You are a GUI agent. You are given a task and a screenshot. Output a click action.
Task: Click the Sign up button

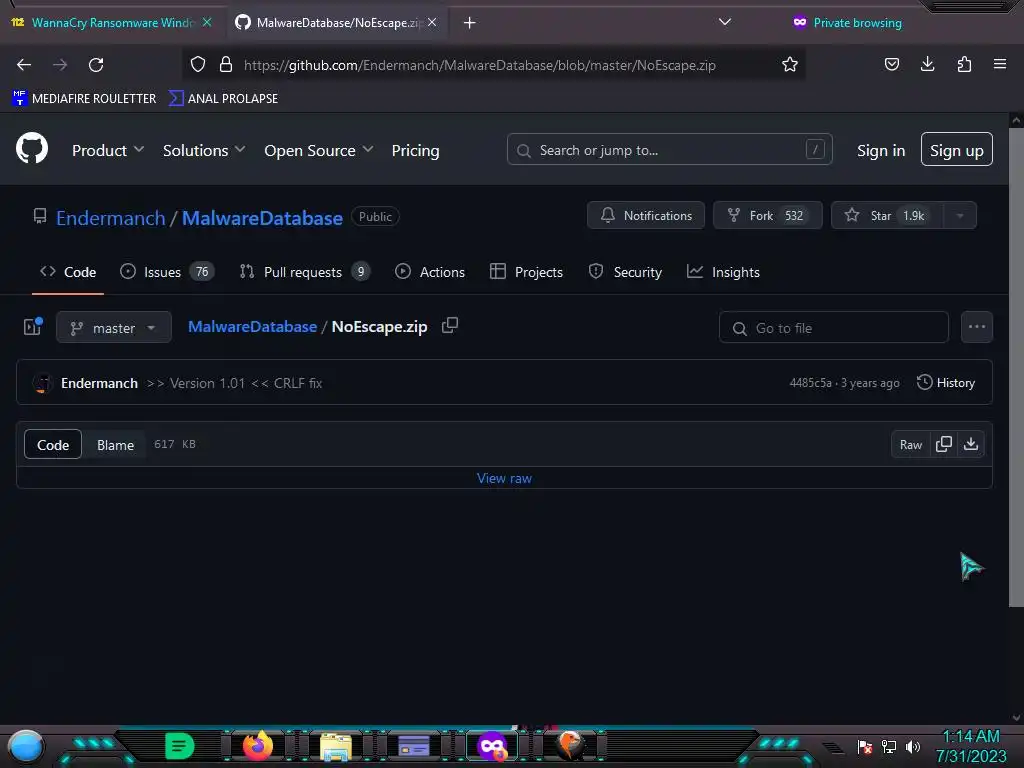(x=957, y=150)
